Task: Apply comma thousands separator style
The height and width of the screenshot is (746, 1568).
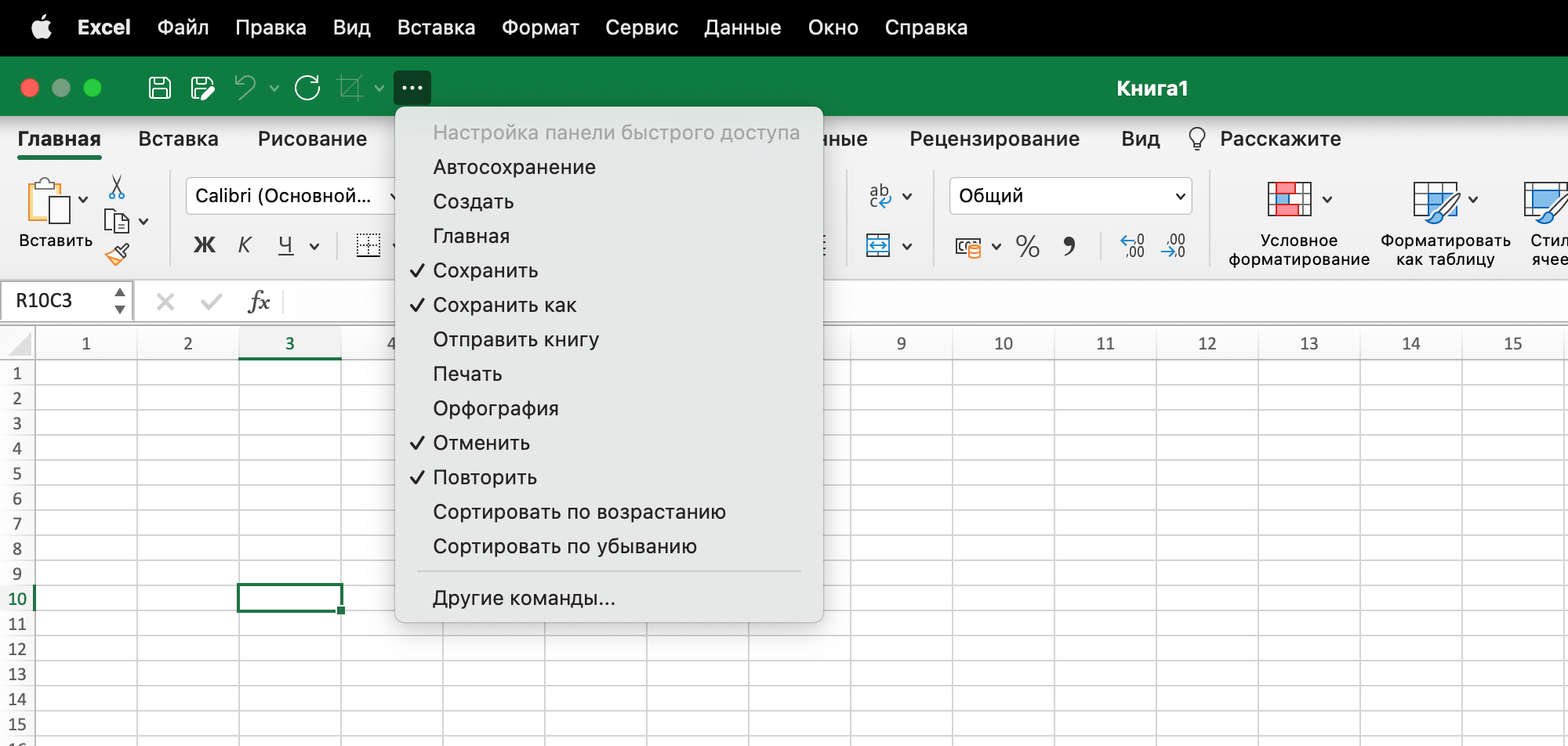Action: pyautogui.click(x=1069, y=246)
